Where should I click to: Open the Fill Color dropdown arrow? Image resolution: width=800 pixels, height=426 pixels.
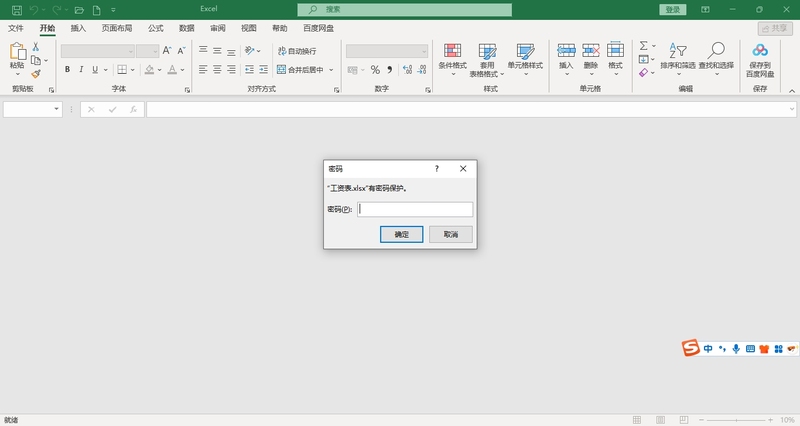[x=159, y=70]
